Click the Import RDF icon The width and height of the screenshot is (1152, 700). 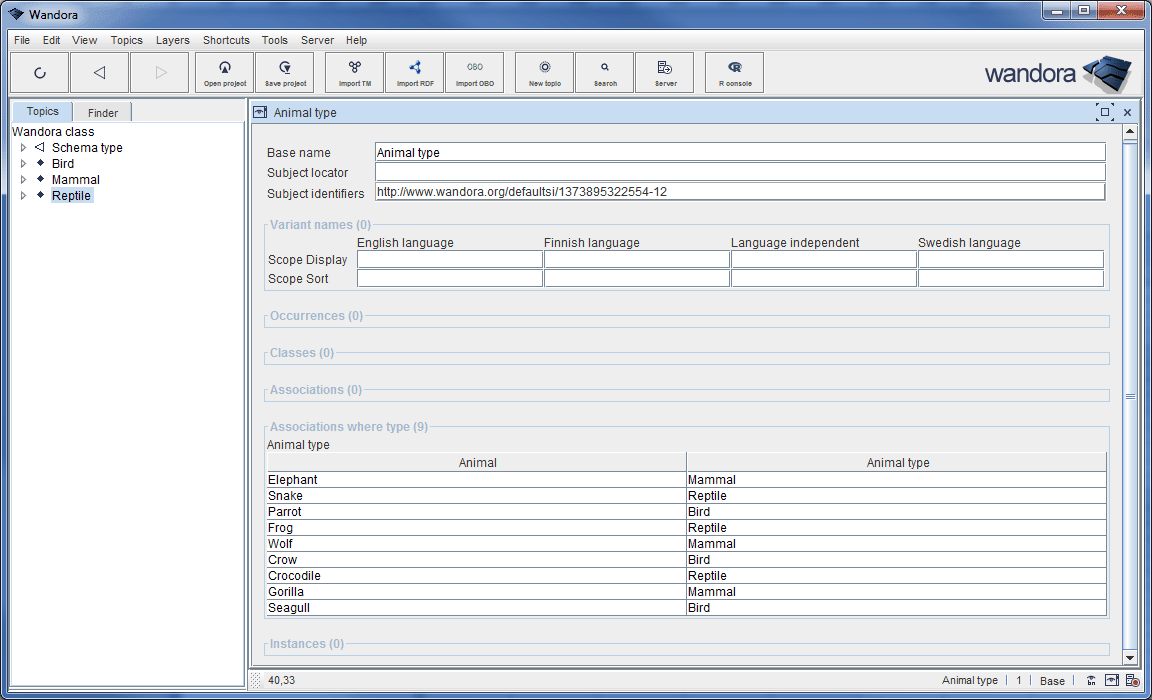click(415, 72)
